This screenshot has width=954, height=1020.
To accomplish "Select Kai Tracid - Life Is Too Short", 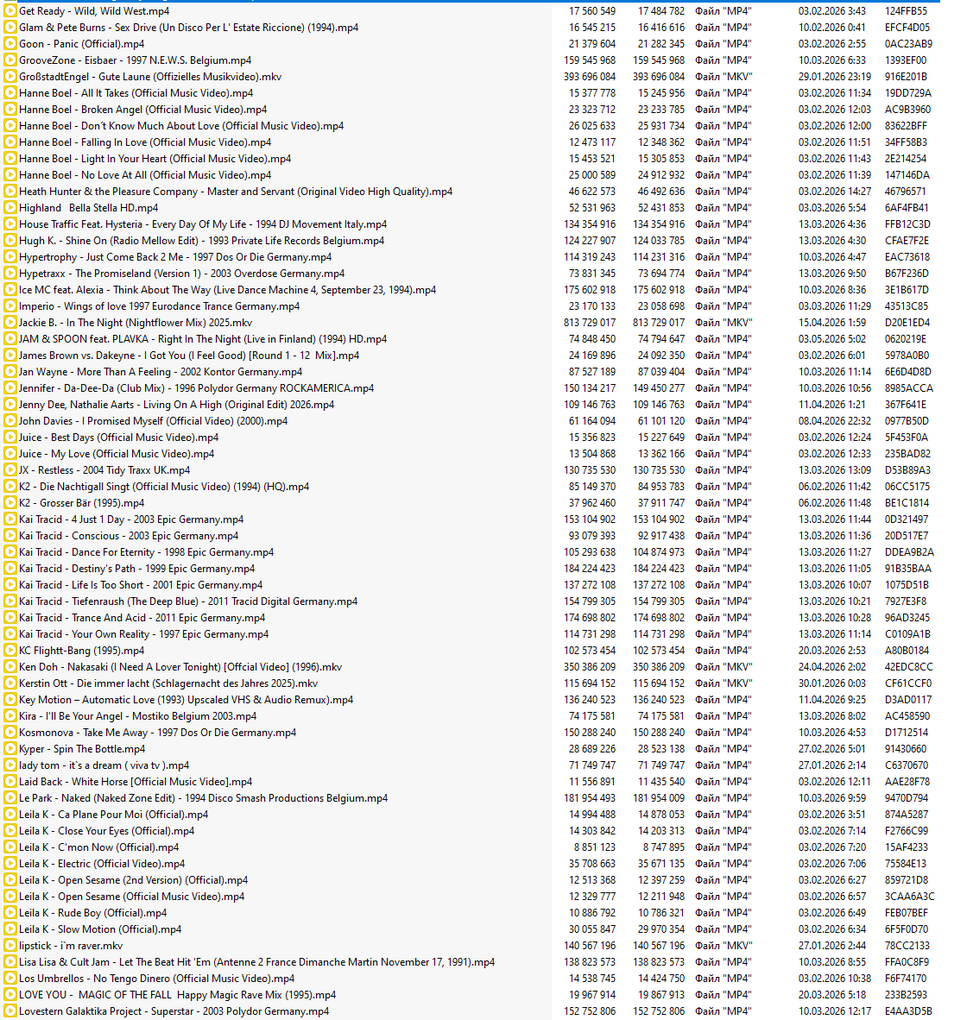I will [141, 585].
